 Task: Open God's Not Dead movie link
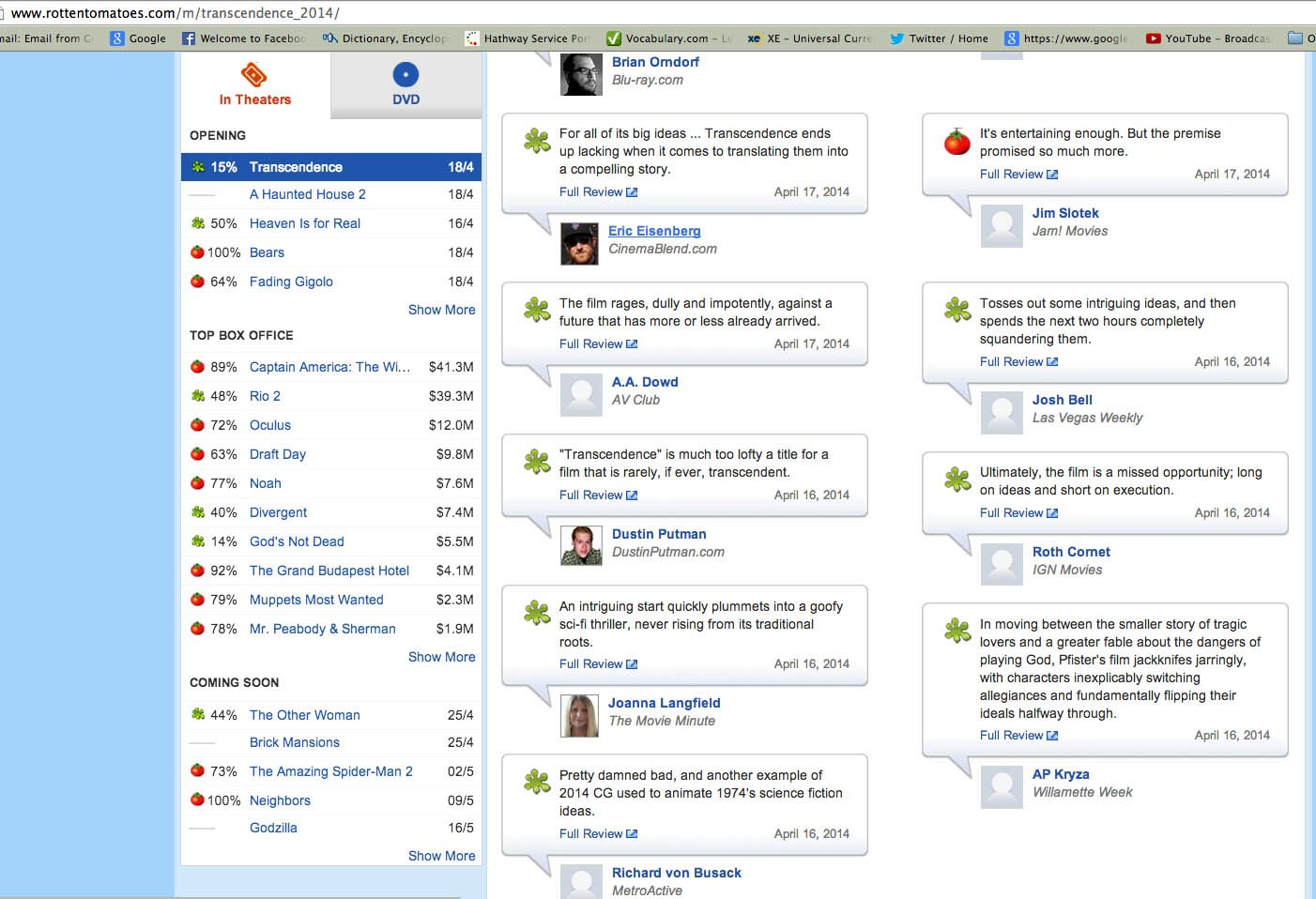(x=297, y=541)
